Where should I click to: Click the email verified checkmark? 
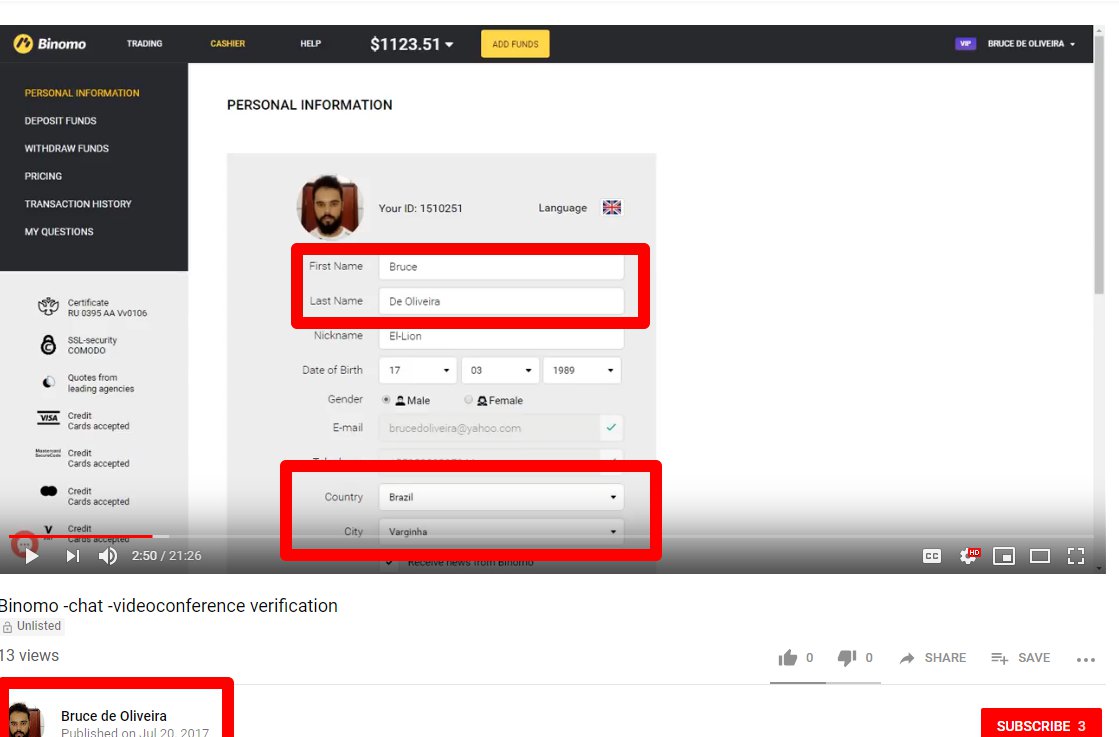tap(611, 427)
